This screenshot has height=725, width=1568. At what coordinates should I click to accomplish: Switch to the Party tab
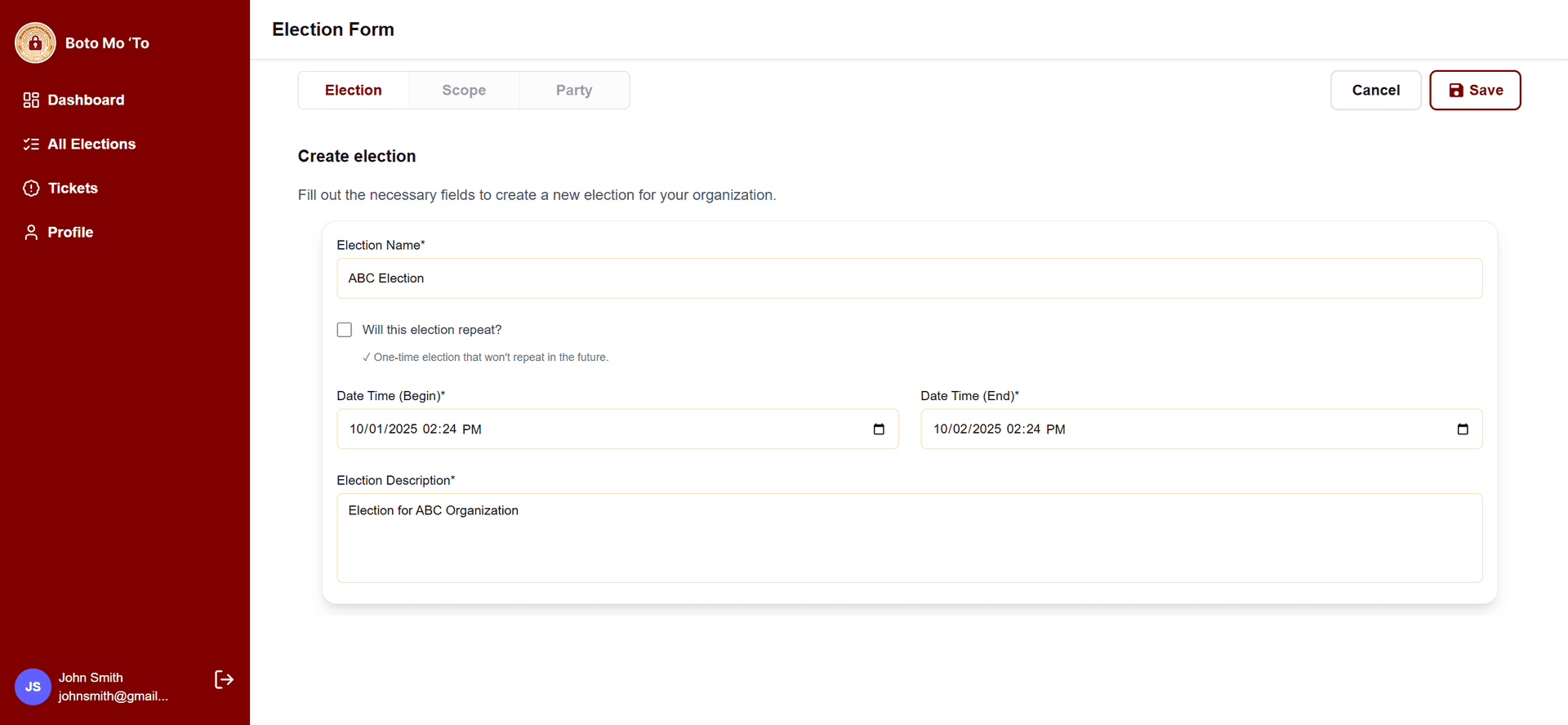click(x=573, y=91)
